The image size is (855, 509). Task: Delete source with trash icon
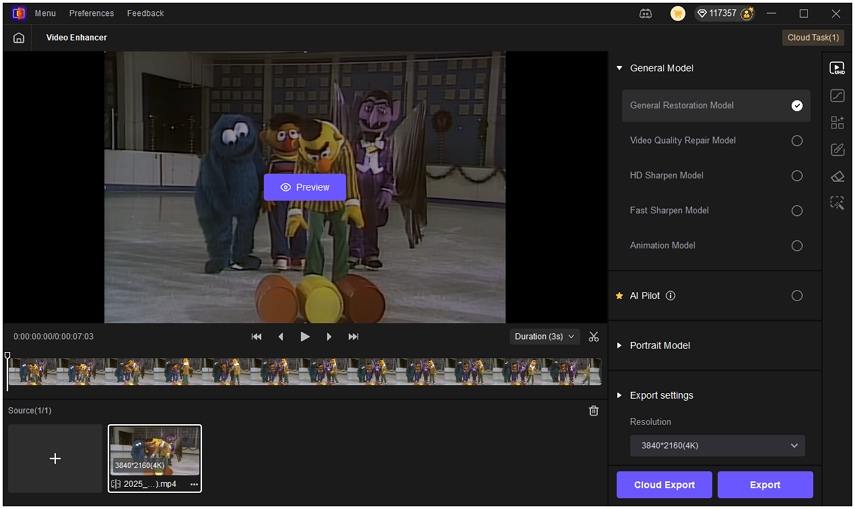pos(594,410)
